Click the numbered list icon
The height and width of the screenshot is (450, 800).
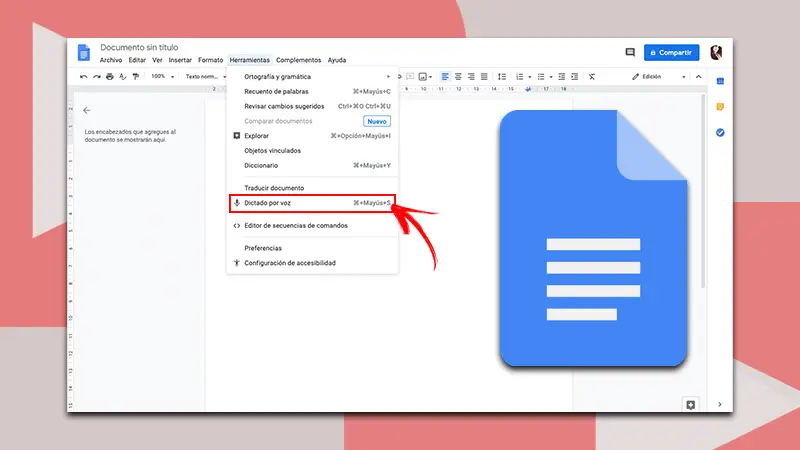[x=519, y=77]
